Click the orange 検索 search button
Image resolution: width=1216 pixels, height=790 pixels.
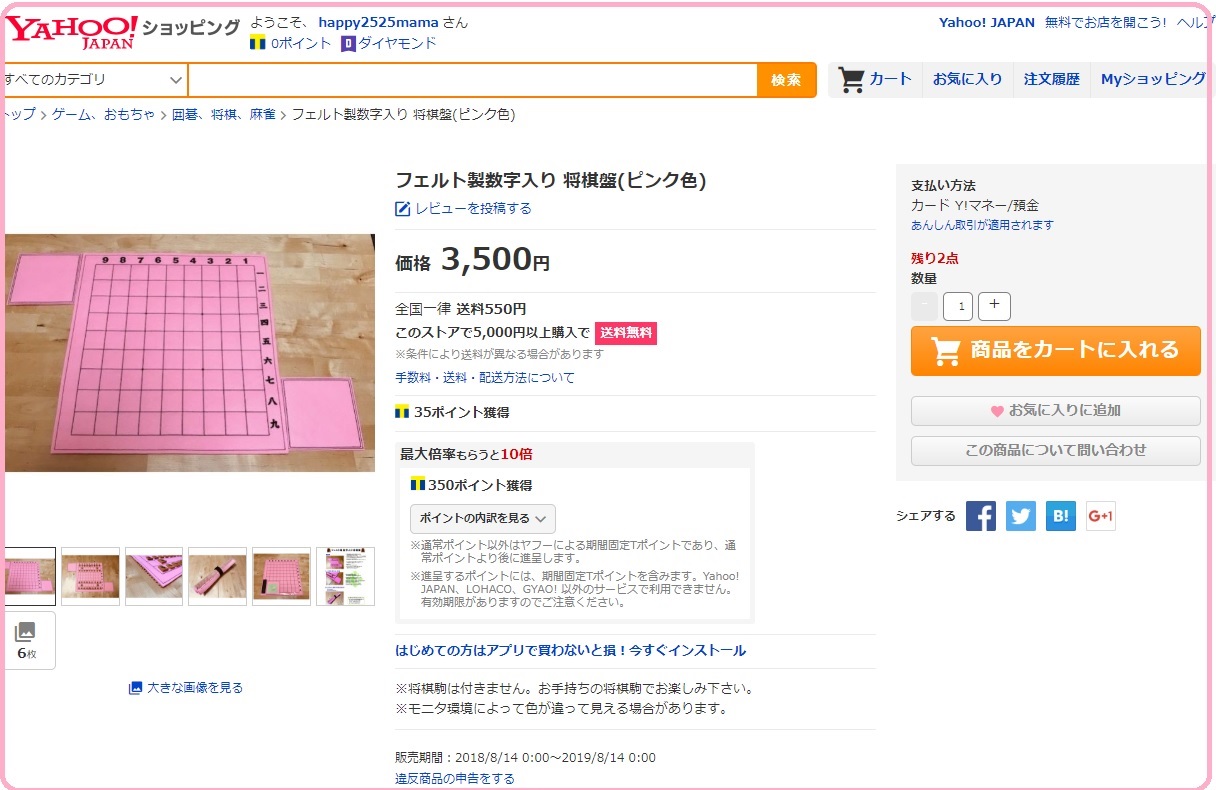(786, 80)
